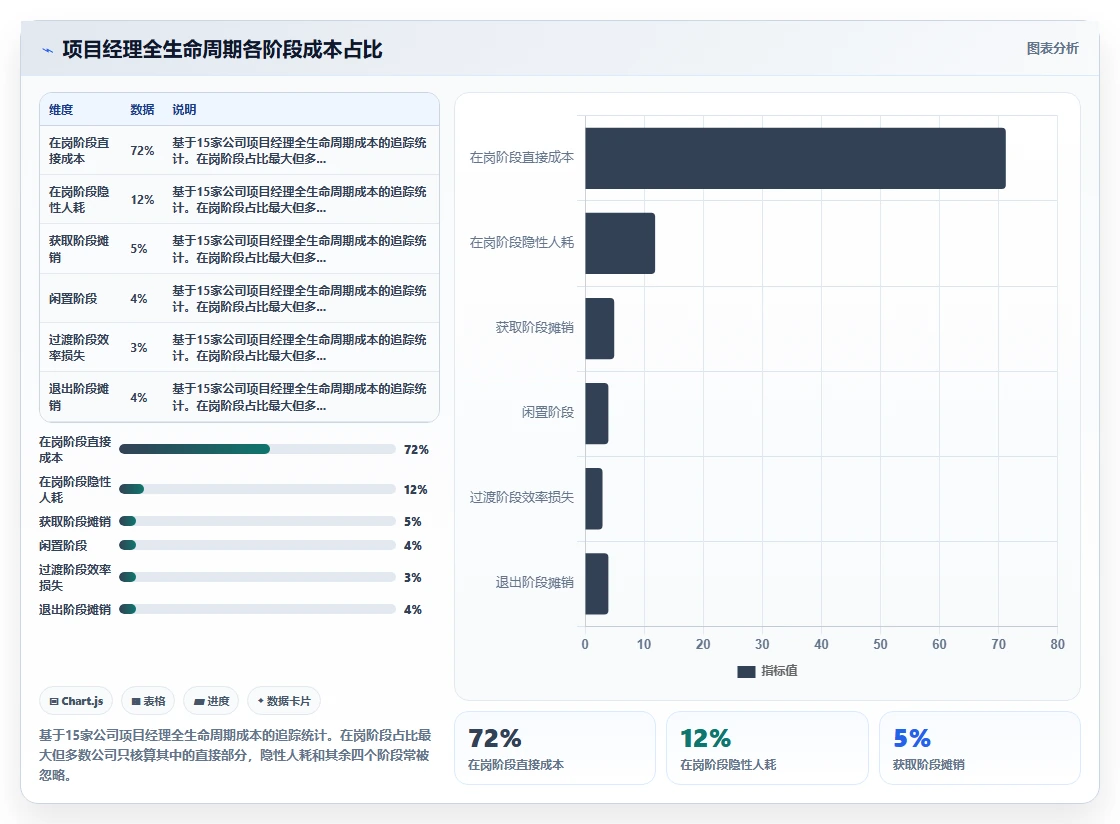Image resolution: width=1120 pixels, height=824 pixels.
Task: Toggle the 指标值 legend item
Action: pos(767,671)
